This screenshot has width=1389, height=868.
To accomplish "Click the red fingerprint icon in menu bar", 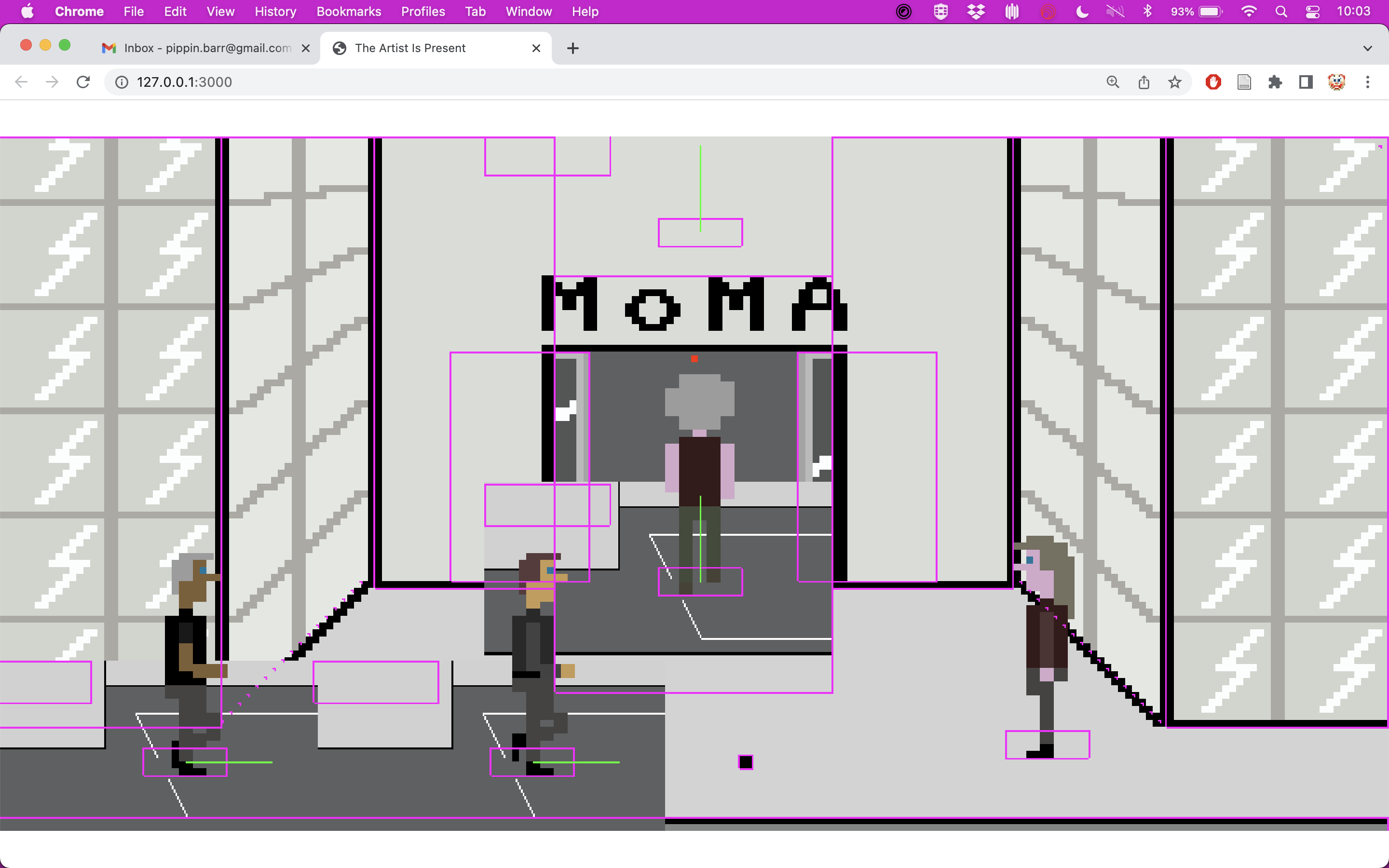I will click(1048, 12).
